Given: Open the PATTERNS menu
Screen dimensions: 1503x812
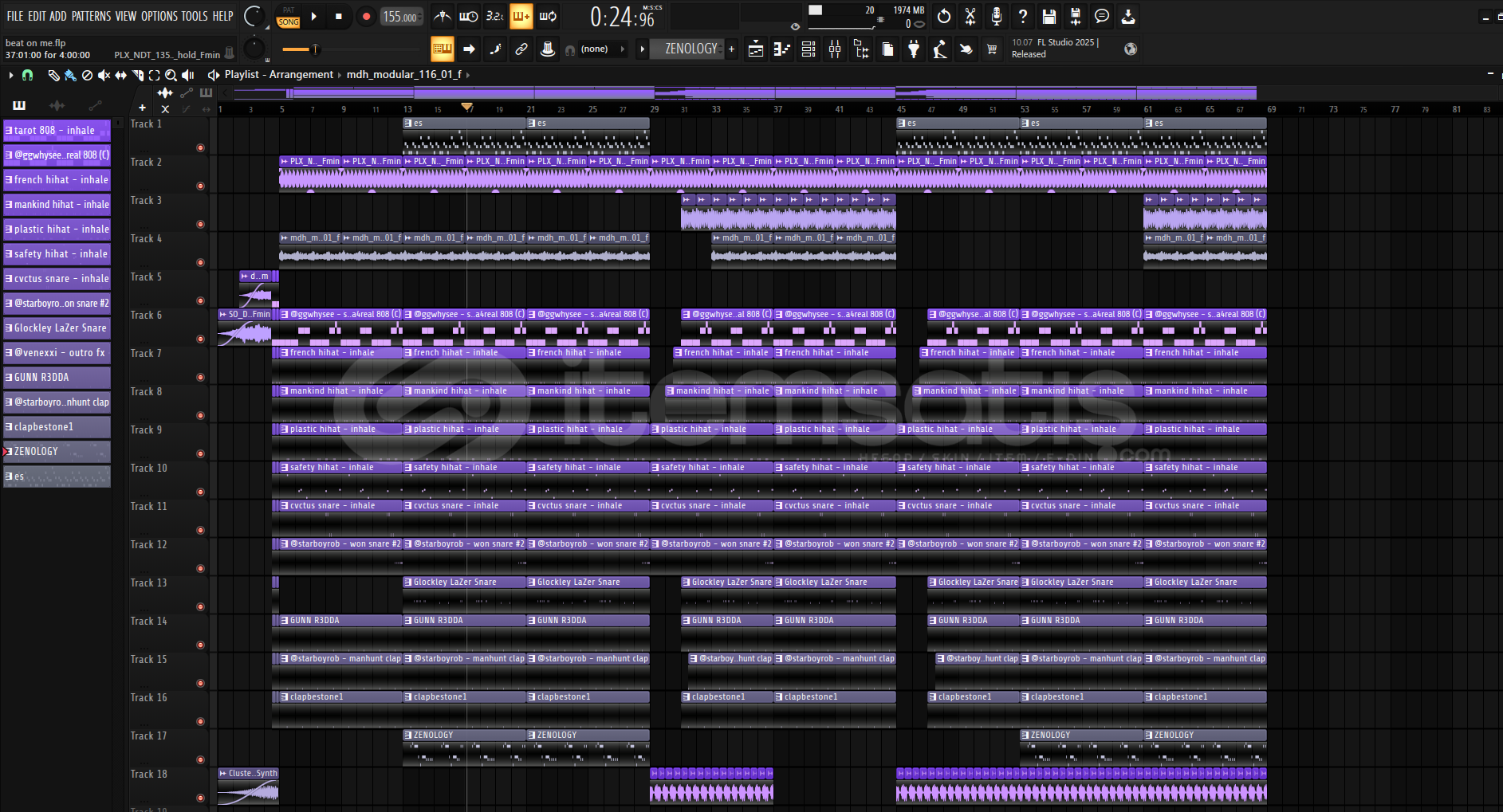Looking at the screenshot, I should 92,16.
